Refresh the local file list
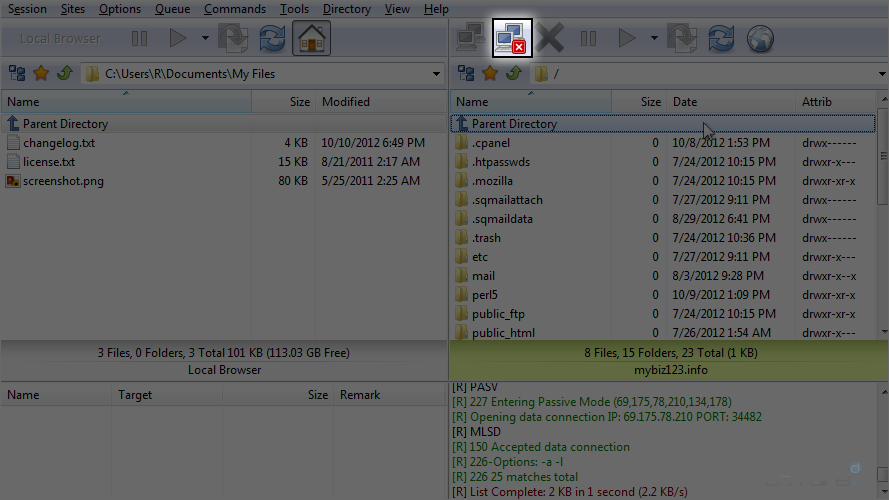Viewport: 889px width, 500px height. click(x=272, y=39)
